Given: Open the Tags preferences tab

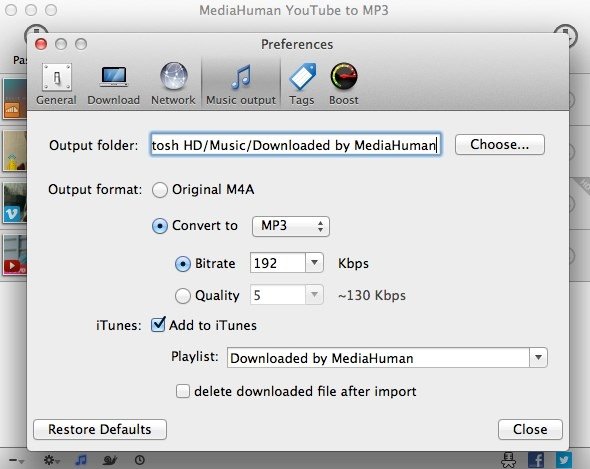Looking at the screenshot, I should click(302, 84).
